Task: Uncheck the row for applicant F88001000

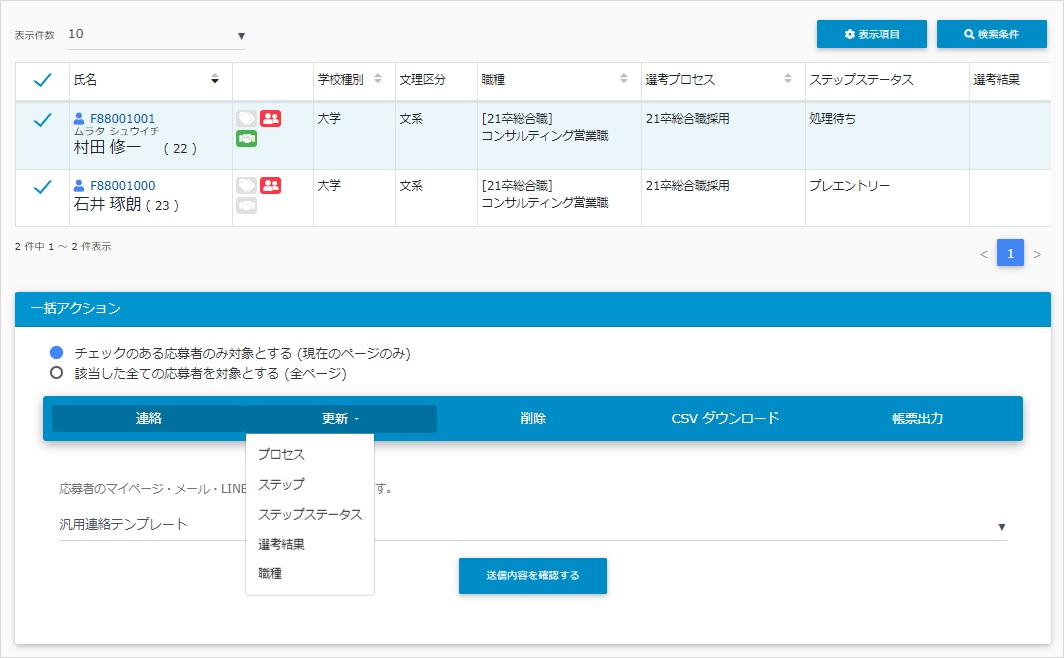Action: (x=42, y=187)
